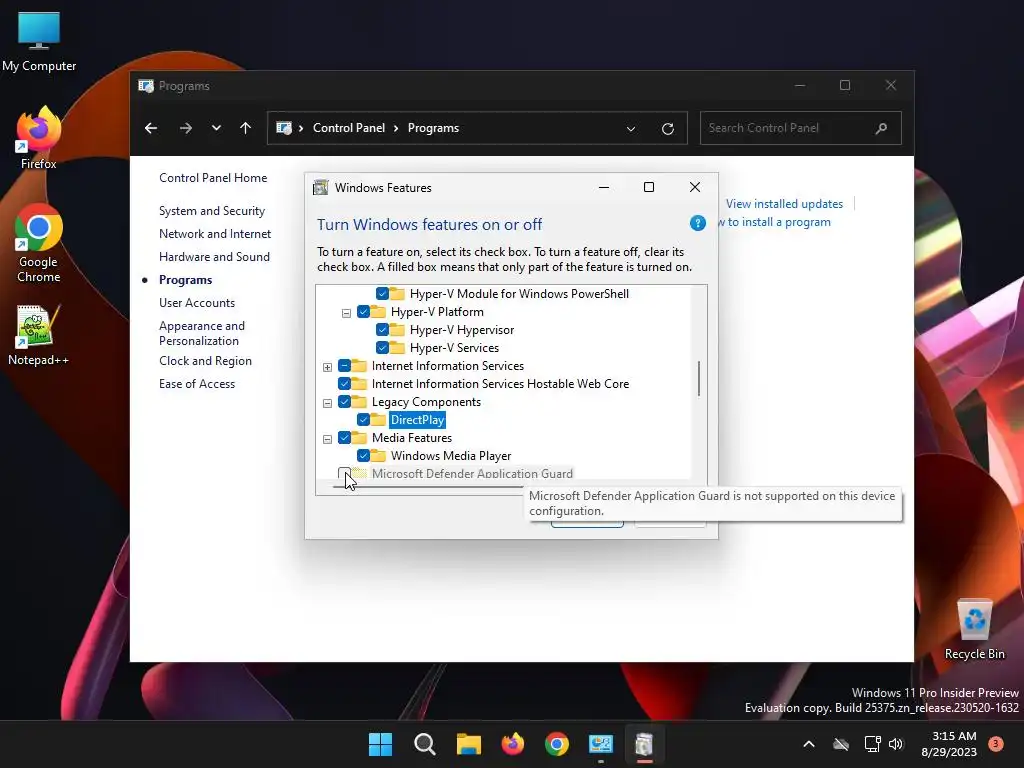Click OneDrive cloud tray icon

[841, 744]
